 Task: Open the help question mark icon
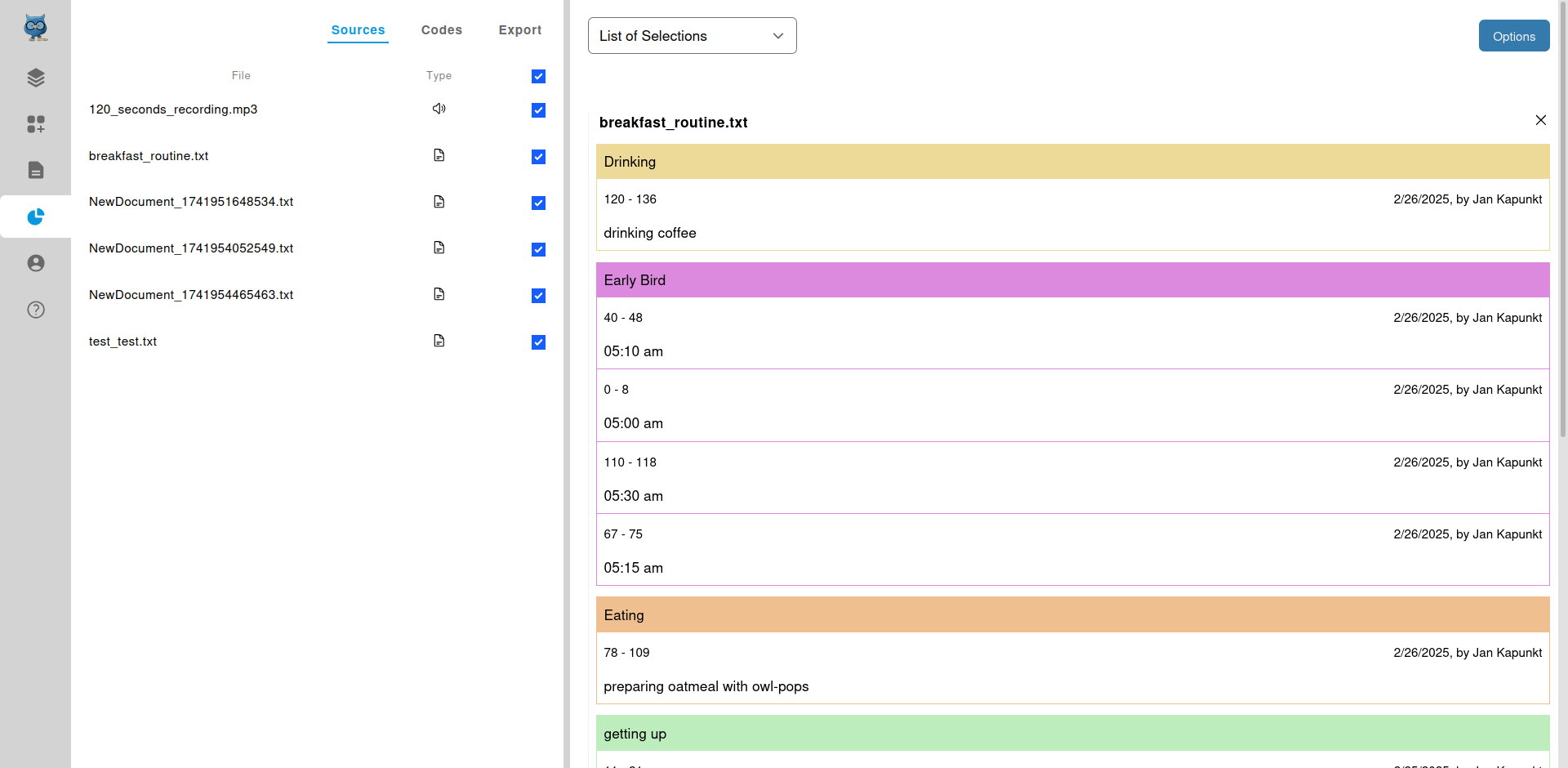point(35,310)
